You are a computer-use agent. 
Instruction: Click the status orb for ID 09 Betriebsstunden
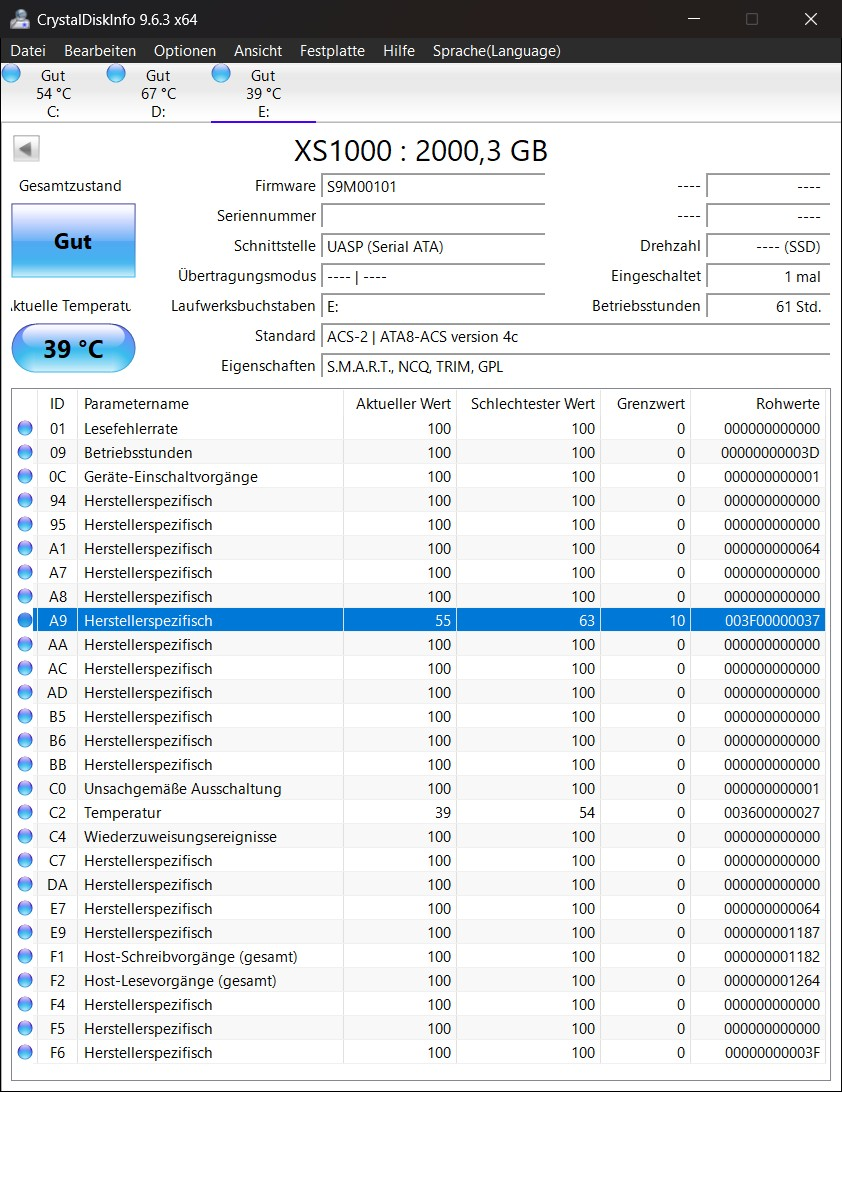pos(25,453)
